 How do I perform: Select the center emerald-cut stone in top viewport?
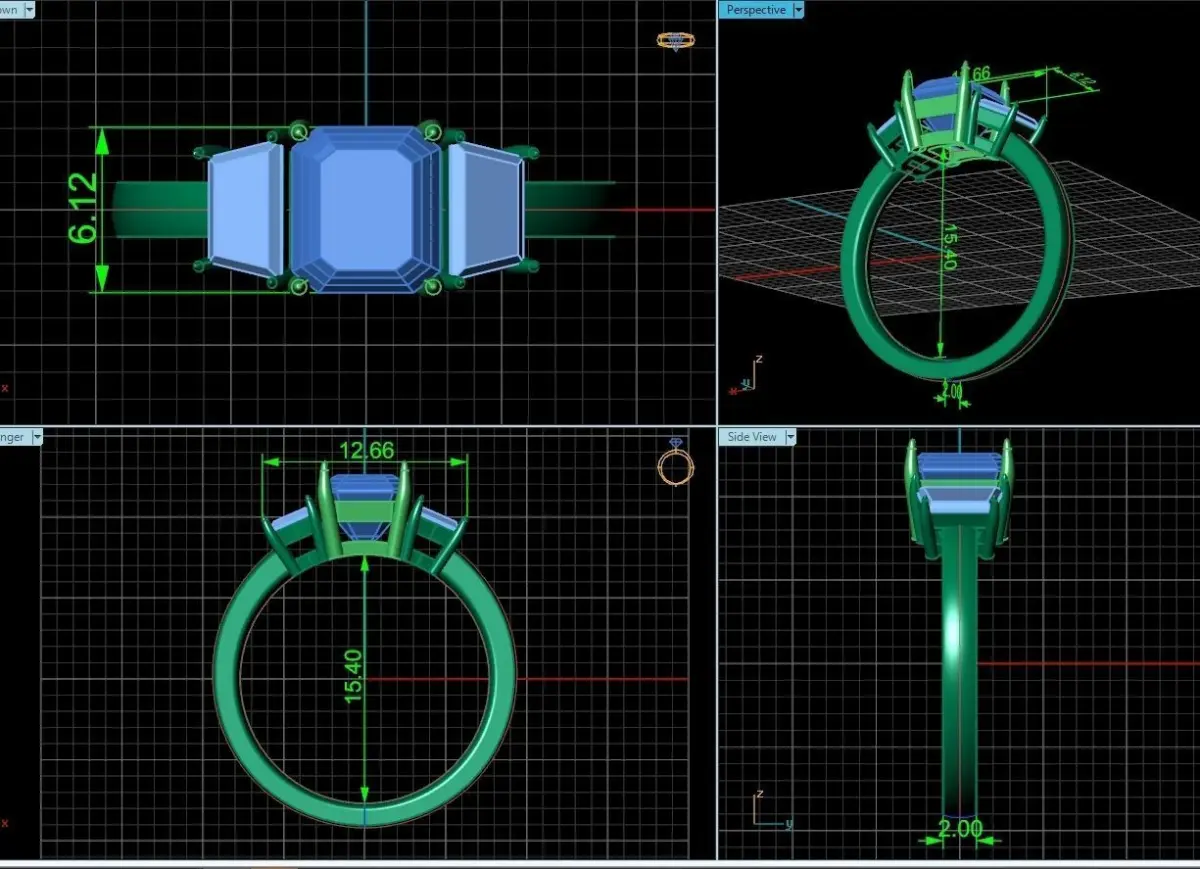click(x=366, y=209)
